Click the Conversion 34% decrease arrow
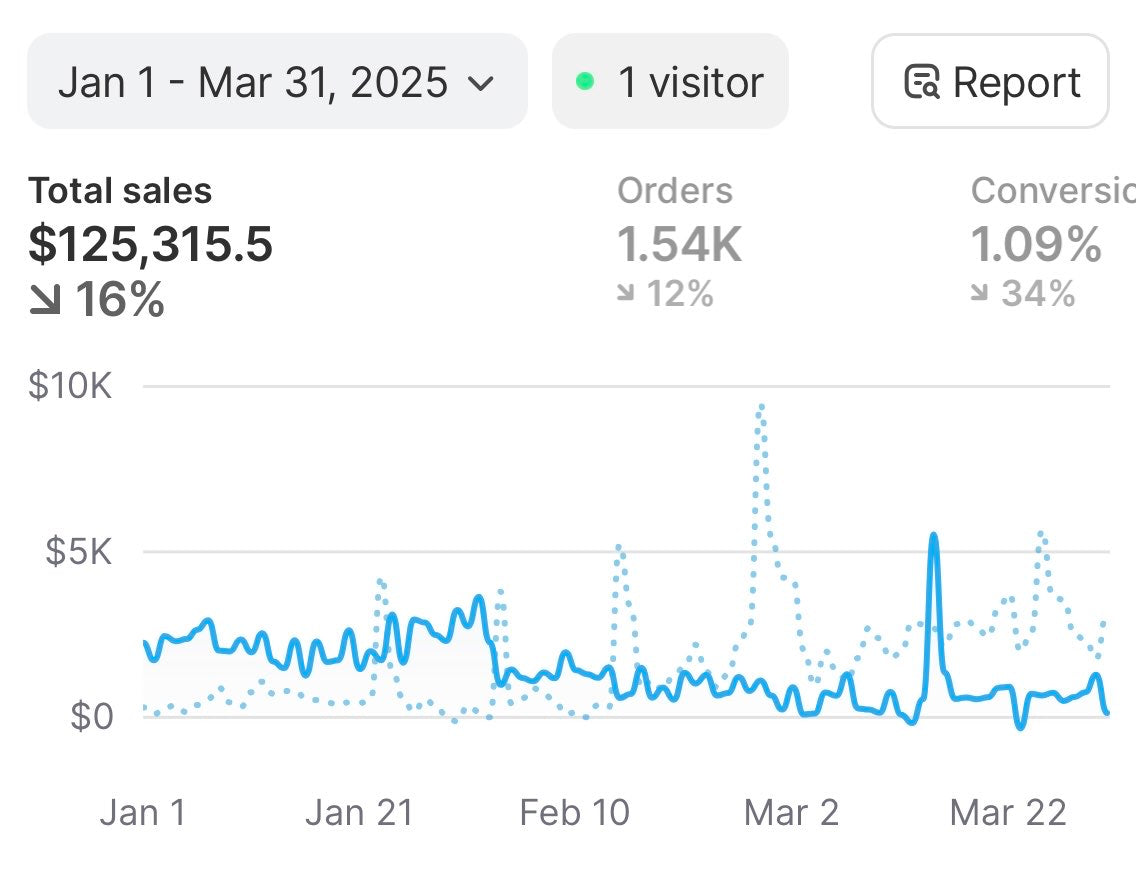The image size is (1136, 871). coord(982,294)
